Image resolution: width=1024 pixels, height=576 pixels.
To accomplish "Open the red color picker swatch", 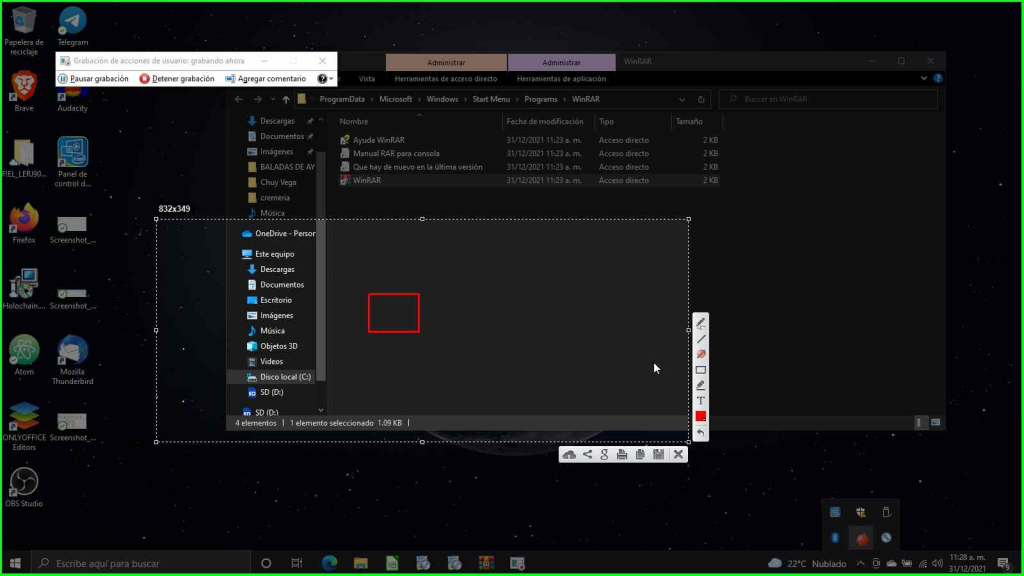I will [x=701, y=416].
